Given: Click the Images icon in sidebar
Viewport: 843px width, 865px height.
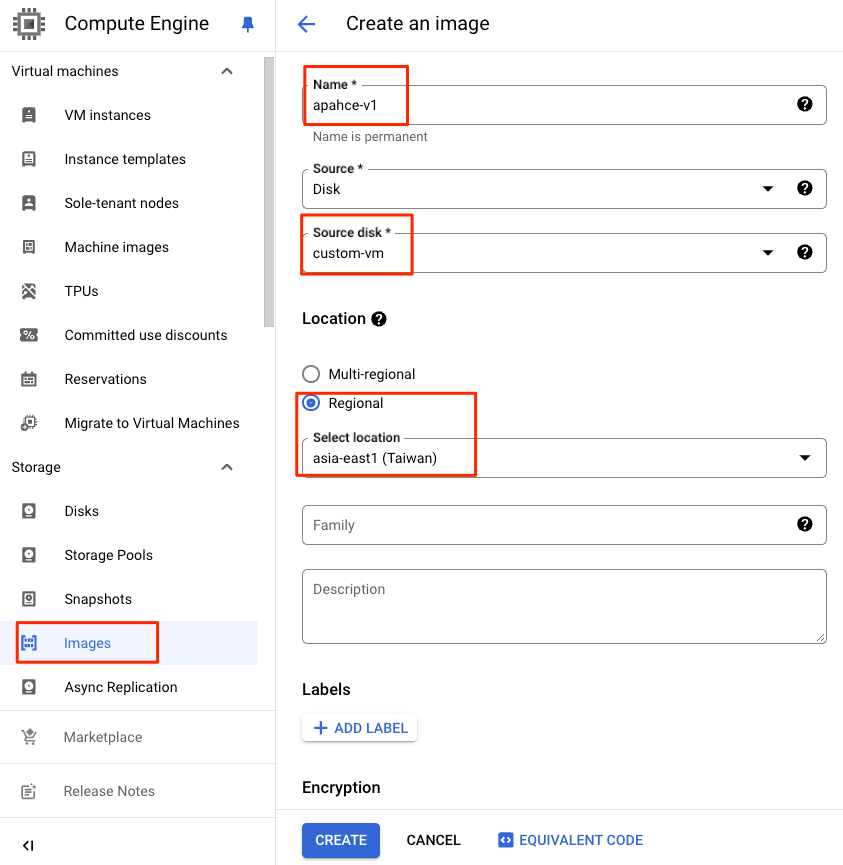Looking at the screenshot, I should [29, 643].
